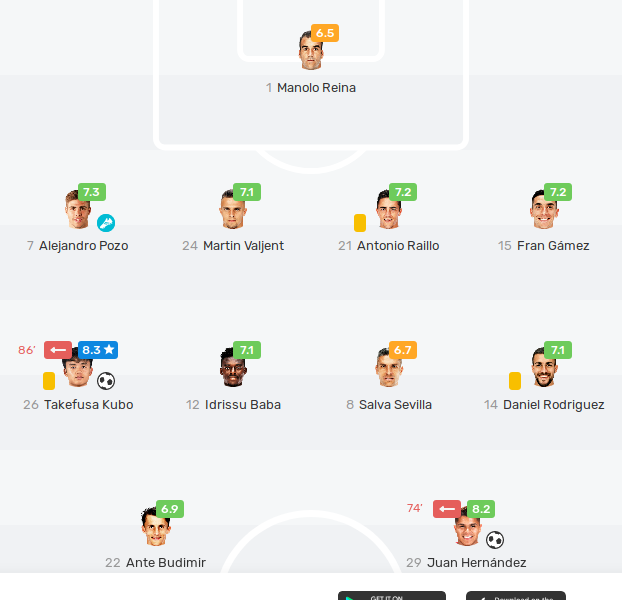Viewport: 622px width, 600px height.
Task: Select Idrissu Baba's player photo
Action: tap(233, 367)
